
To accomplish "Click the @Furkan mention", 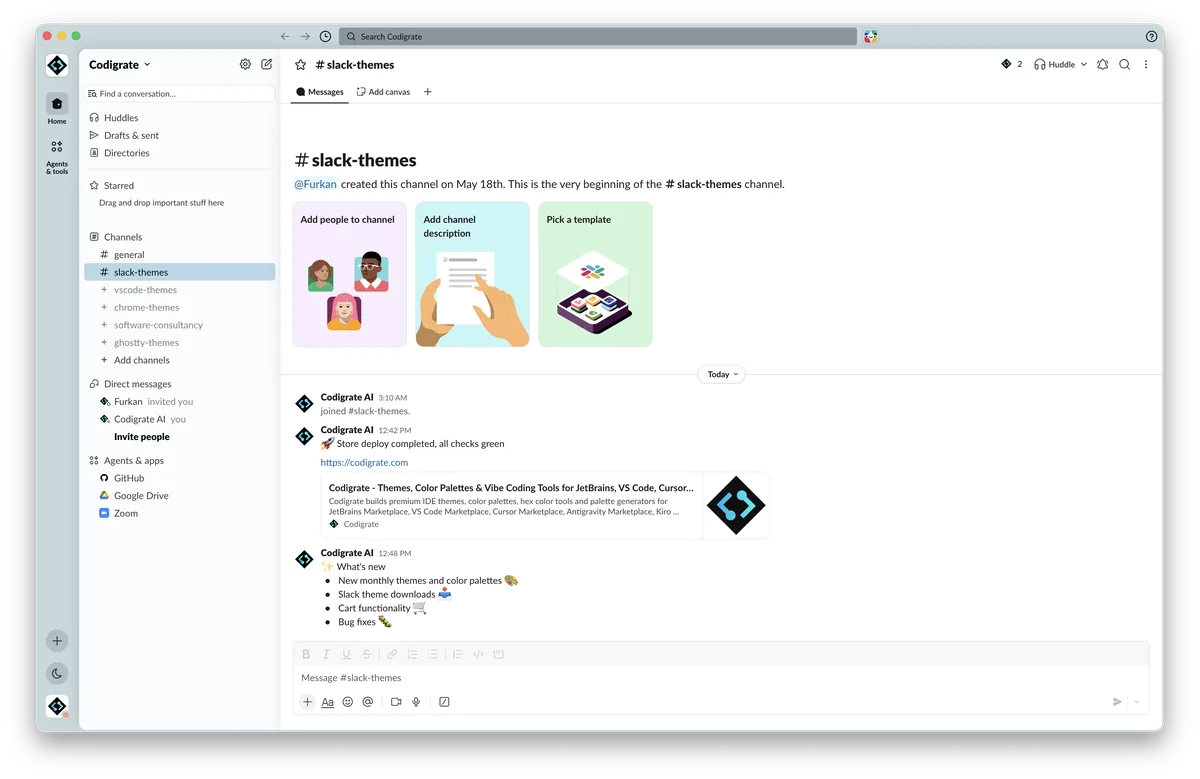I will [x=315, y=184].
